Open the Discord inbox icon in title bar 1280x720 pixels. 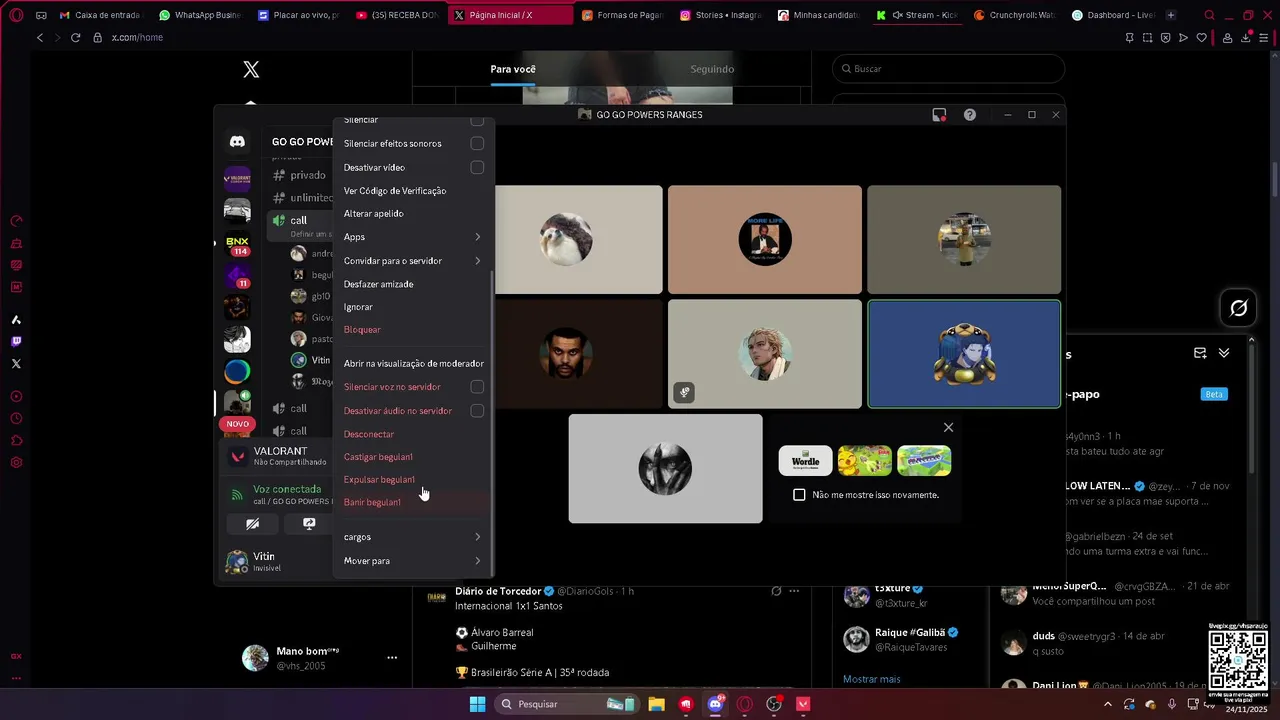point(939,115)
